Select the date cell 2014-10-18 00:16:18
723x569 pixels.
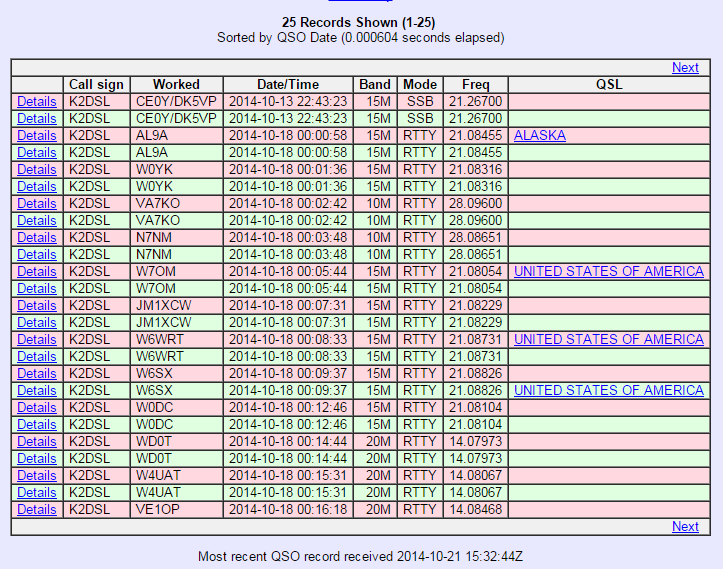288,510
